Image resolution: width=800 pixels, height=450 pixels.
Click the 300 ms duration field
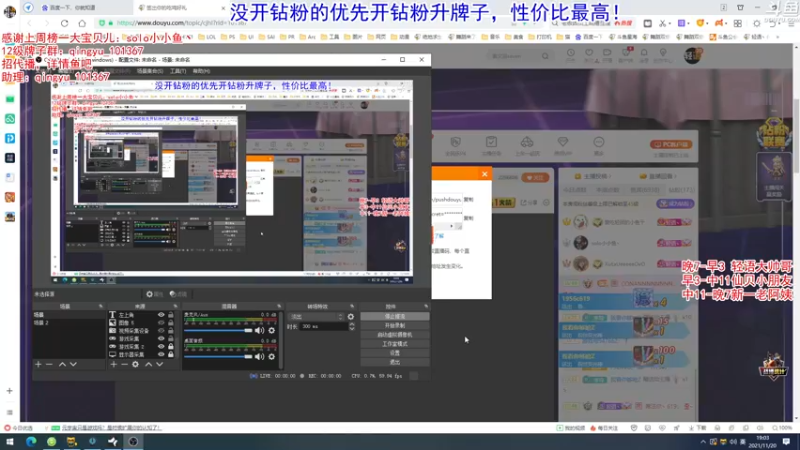(x=324, y=327)
